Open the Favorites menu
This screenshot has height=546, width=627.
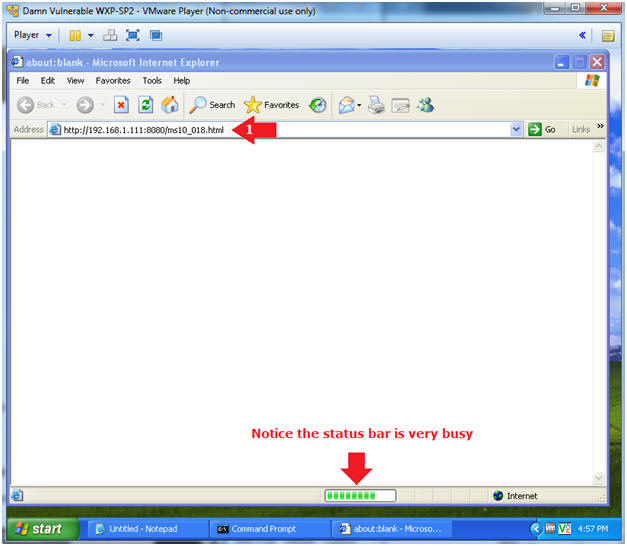(113, 81)
